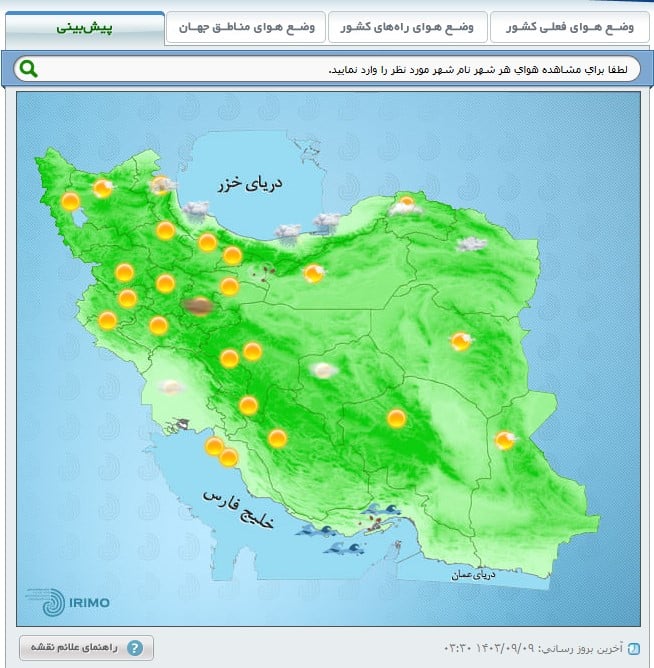This screenshot has width=654, height=668.
Task: Open the راهنمای علائم نقشه map legend
Action: tap(86, 648)
